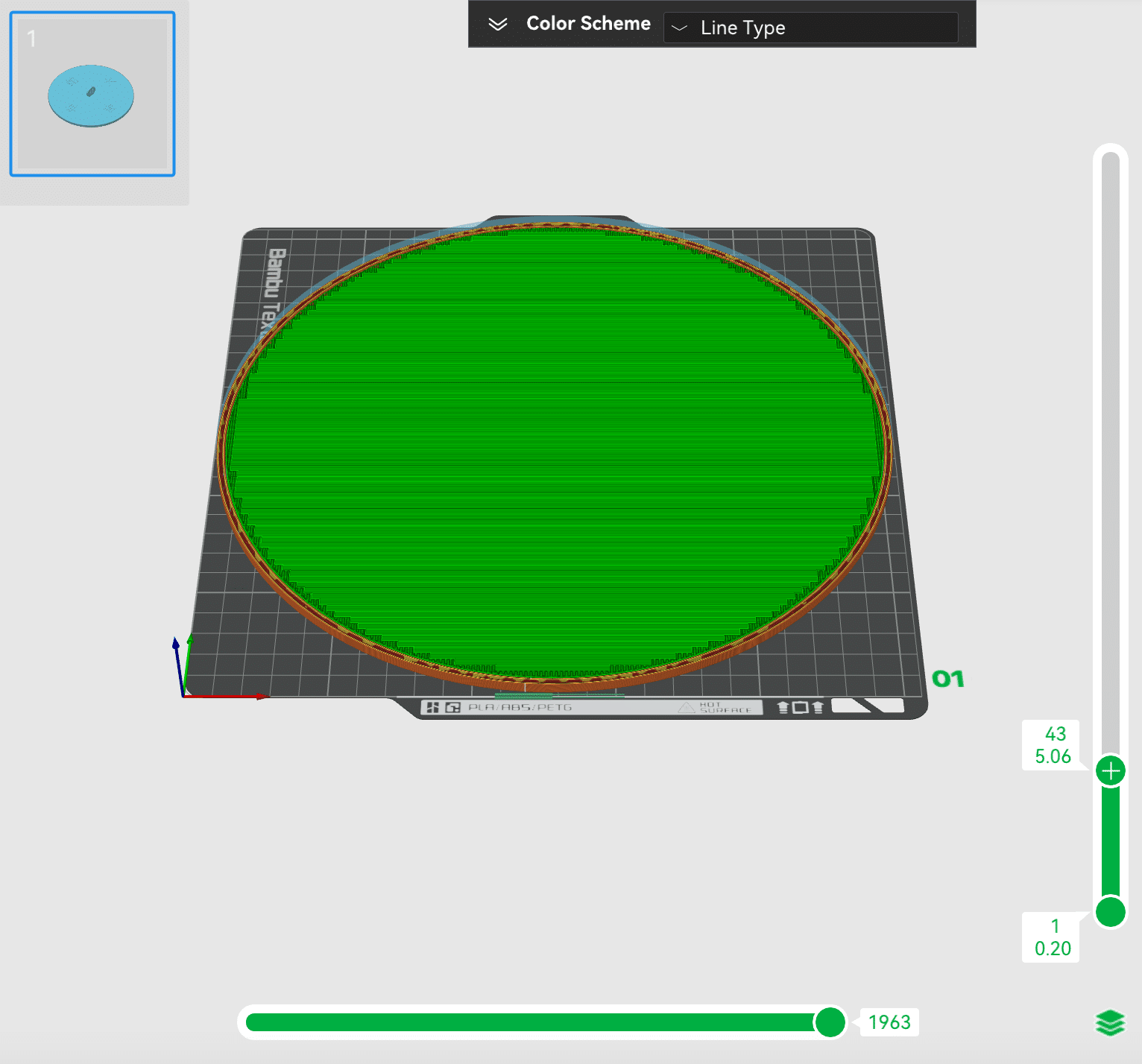Screen dimensions: 1142x1064
Task: Click the green layers stack icon
Action: [1110, 1023]
